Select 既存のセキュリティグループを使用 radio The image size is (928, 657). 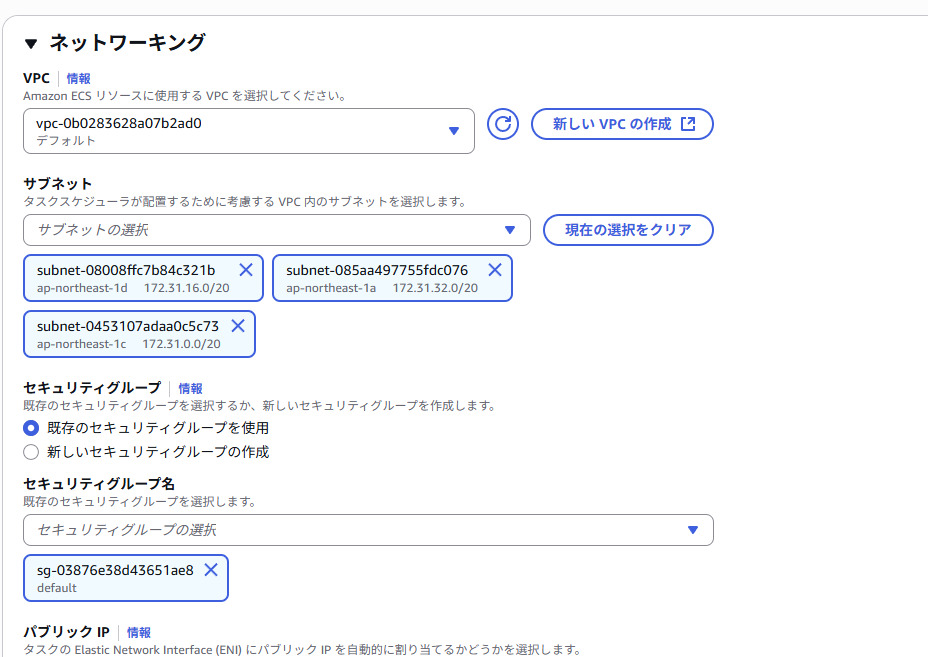(31, 427)
